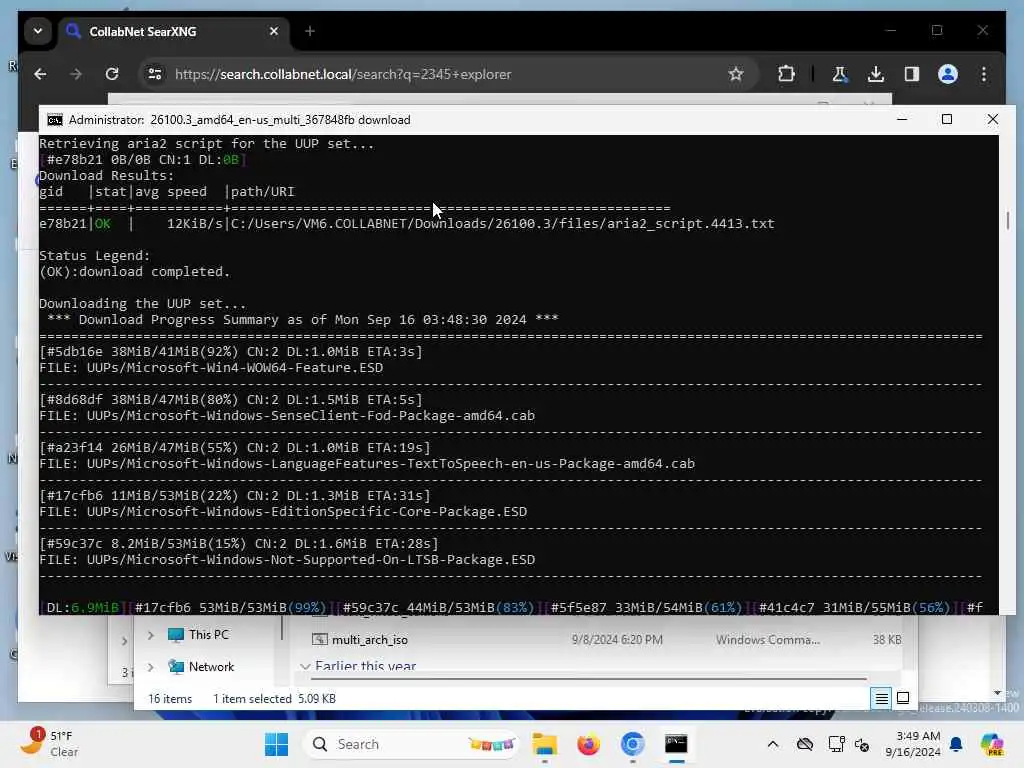Switch File Explorer to large icons view
Screen dimensions: 1024x768
pyautogui.click(x=903, y=699)
